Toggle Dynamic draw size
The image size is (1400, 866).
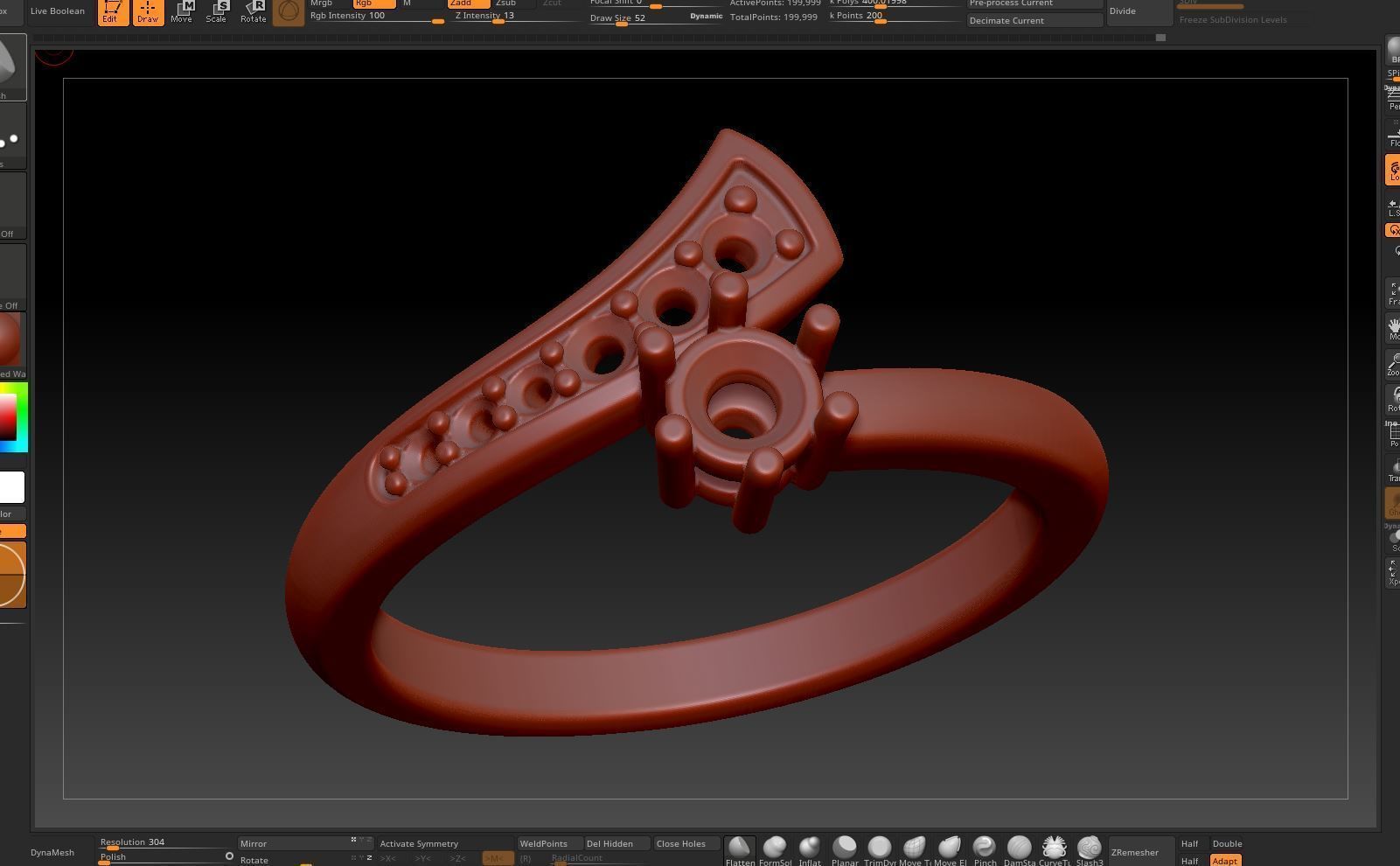pos(706,17)
